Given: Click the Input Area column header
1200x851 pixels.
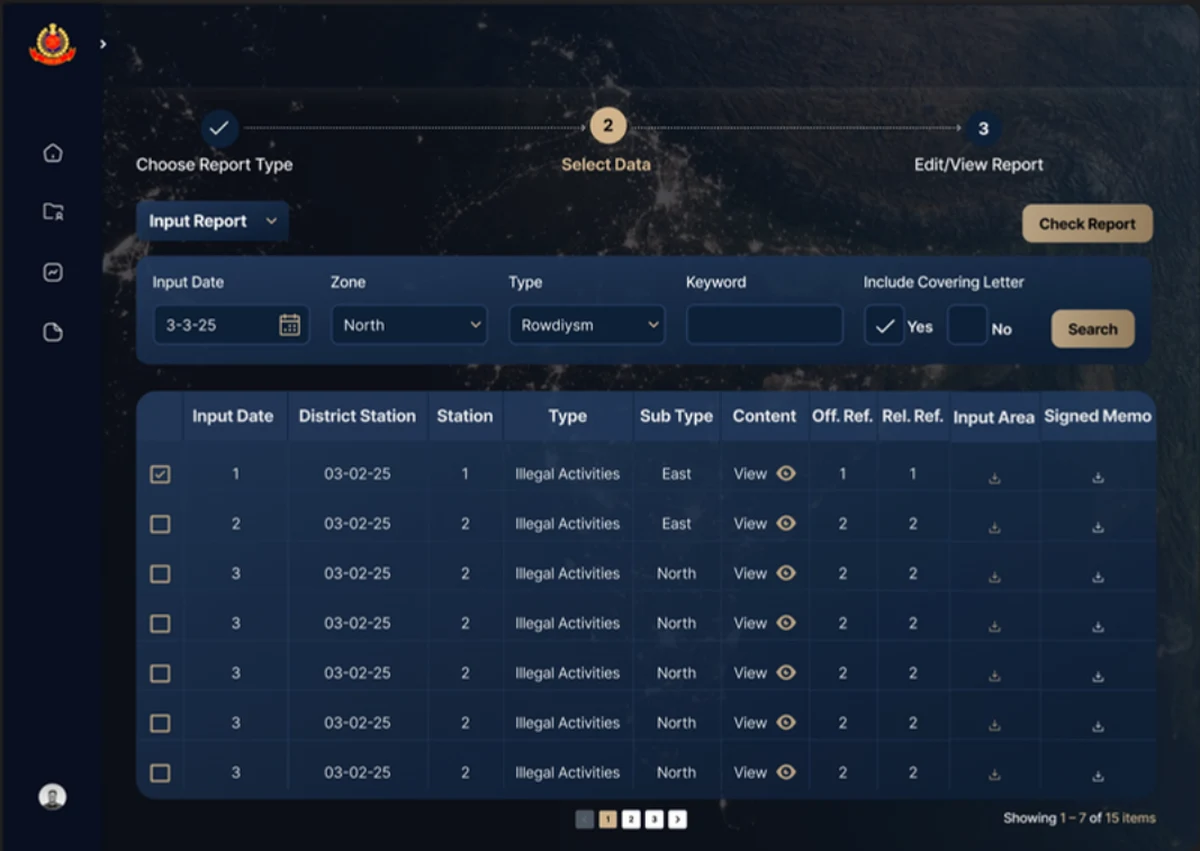Looking at the screenshot, I should coord(994,417).
